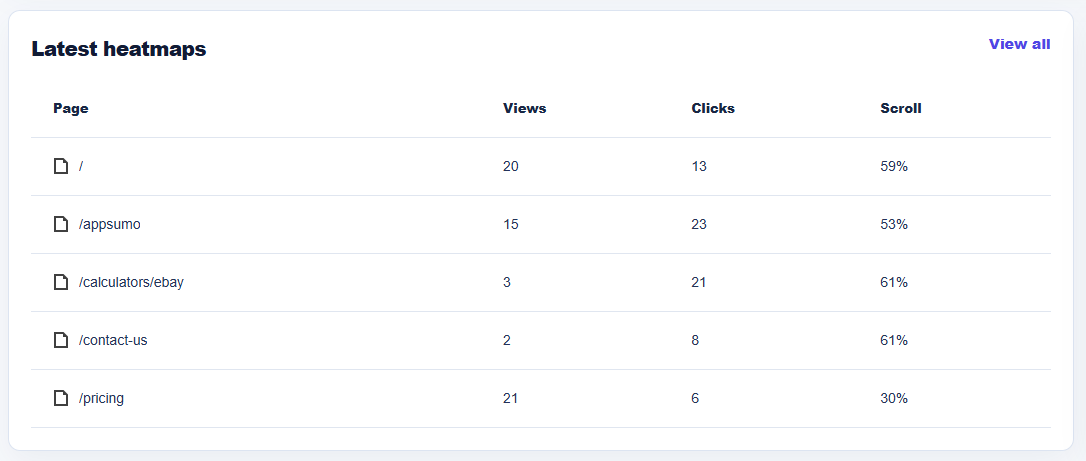
Task: Click the Clicks column header
Action: 713,109
